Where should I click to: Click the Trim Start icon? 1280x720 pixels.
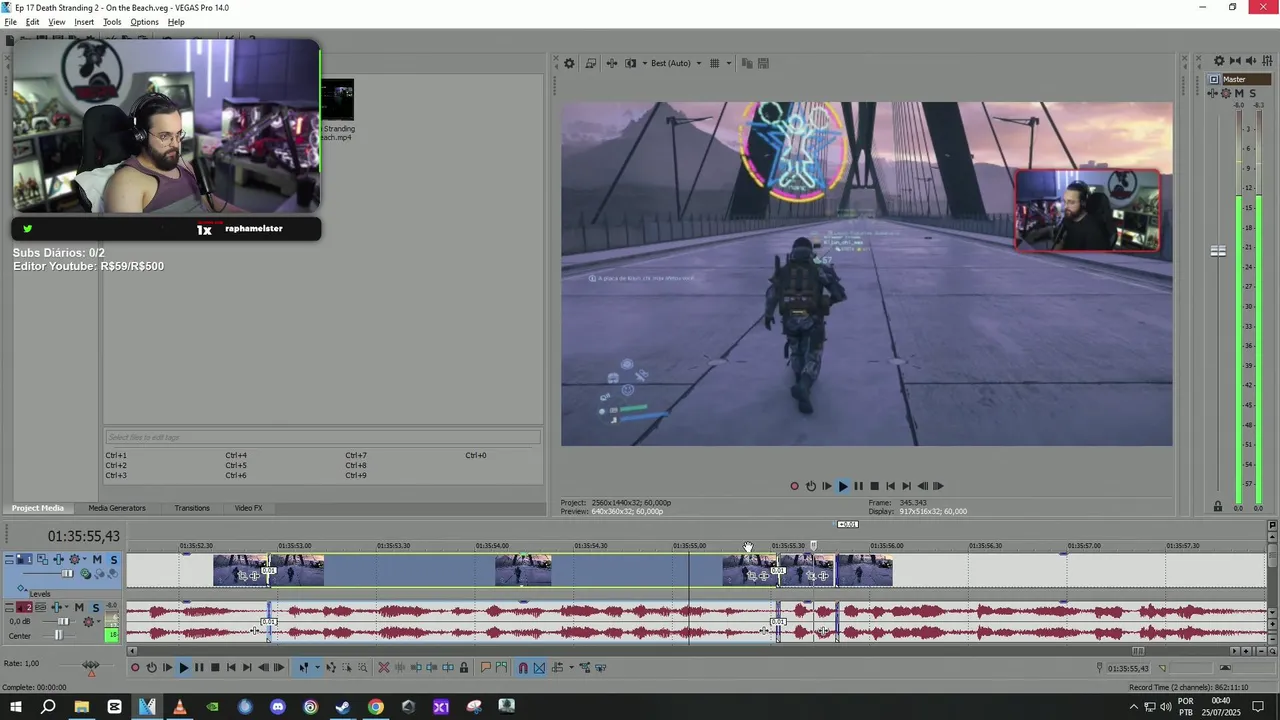point(416,667)
